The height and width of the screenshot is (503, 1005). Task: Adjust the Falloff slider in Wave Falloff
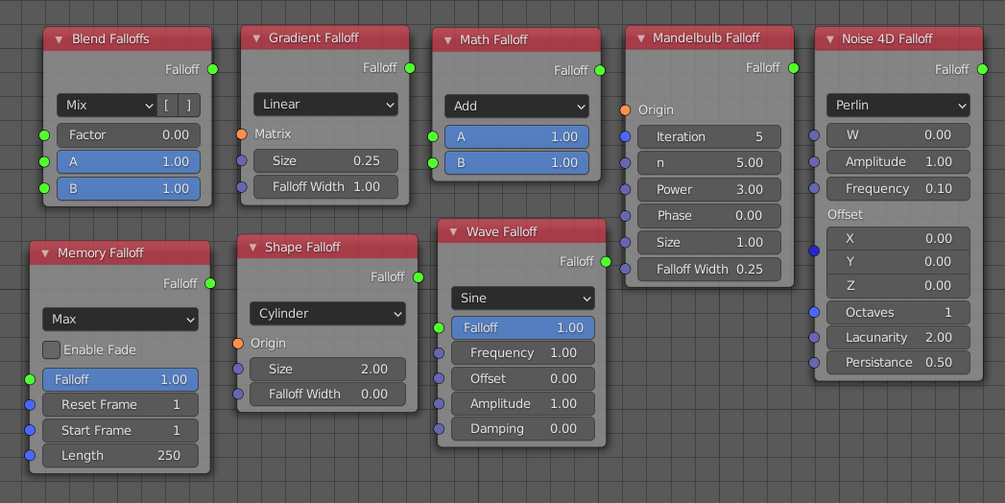click(x=523, y=327)
